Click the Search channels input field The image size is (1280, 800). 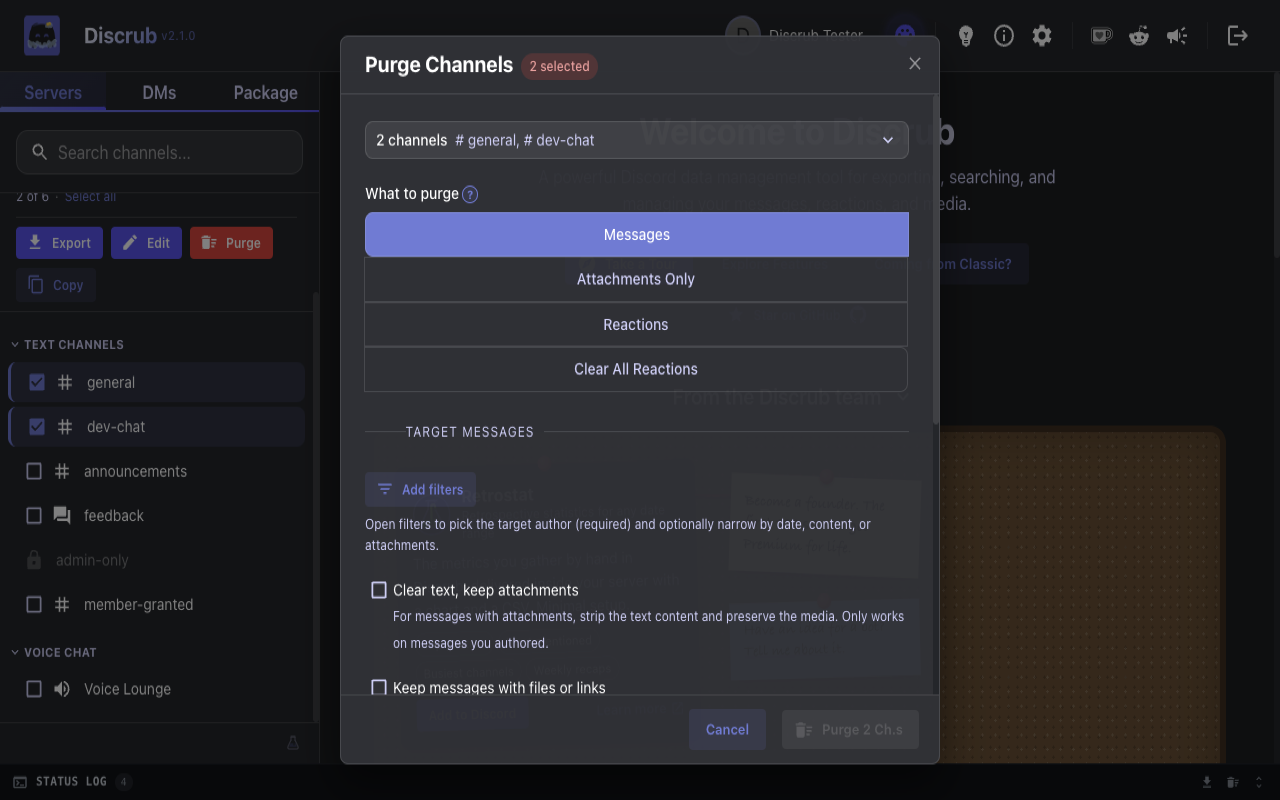click(x=159, y=152)
